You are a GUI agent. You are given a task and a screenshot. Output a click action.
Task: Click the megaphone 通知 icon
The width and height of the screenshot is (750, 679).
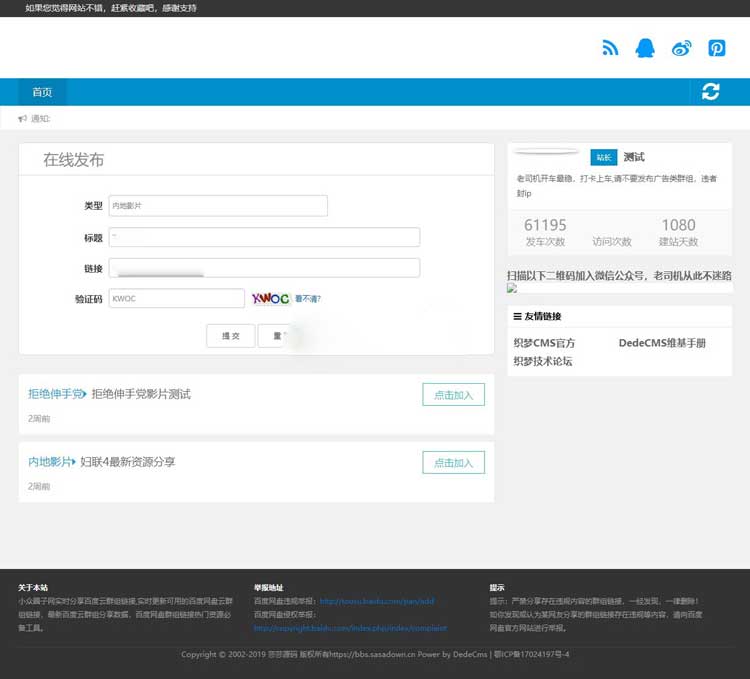pyautogui.click(x=22, y=119)
